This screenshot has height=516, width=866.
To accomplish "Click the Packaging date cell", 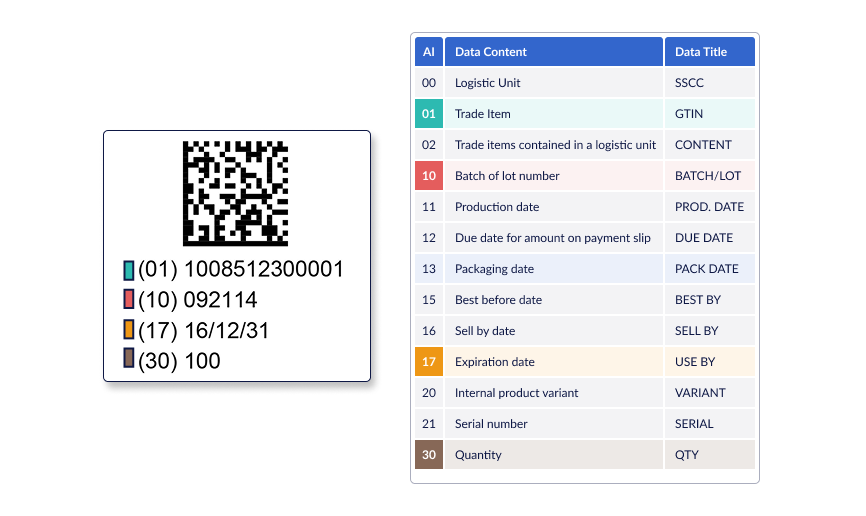I will pyautogui.click(x=554, y=269).
